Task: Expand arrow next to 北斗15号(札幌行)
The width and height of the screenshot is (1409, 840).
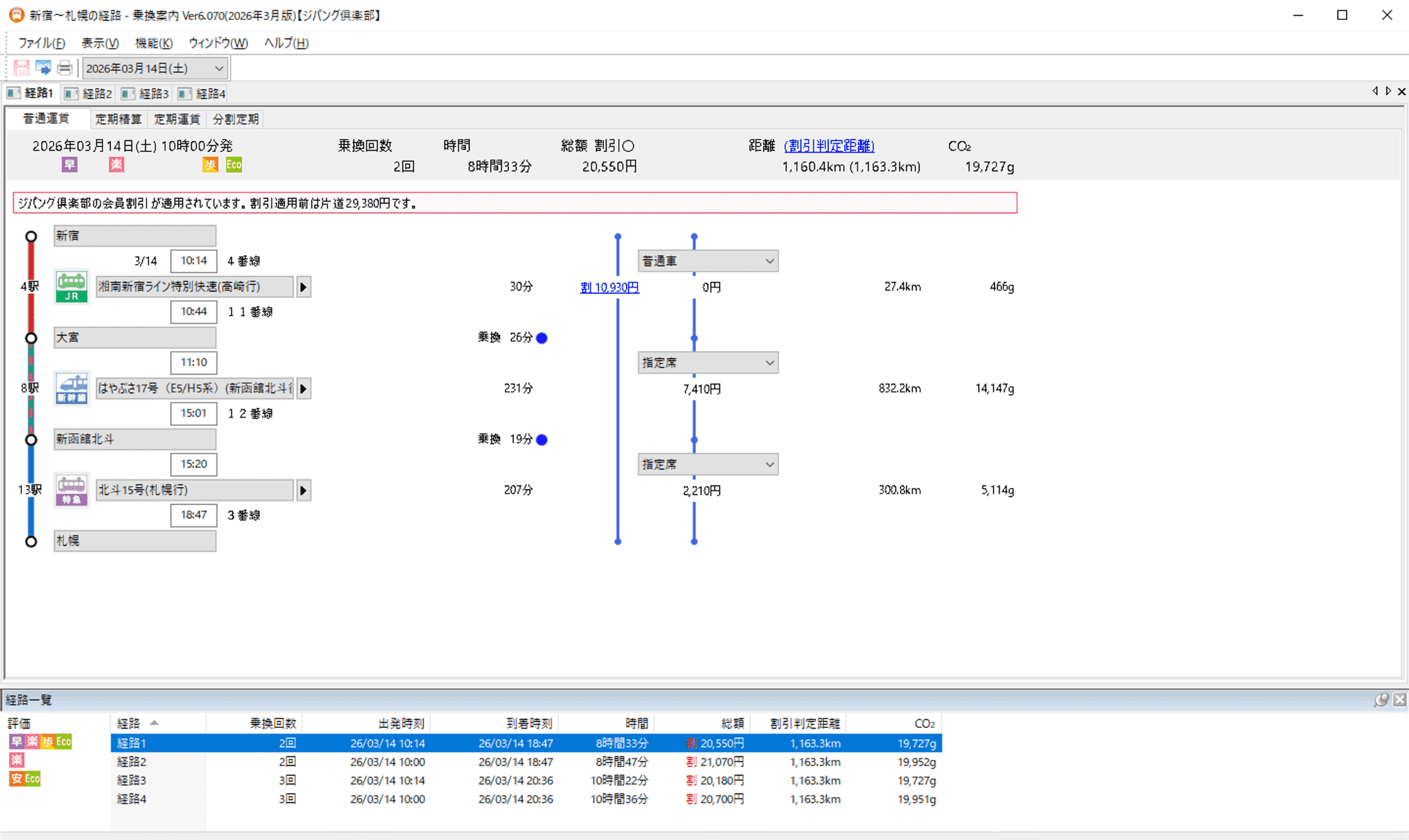Action: tap(303, 491)
